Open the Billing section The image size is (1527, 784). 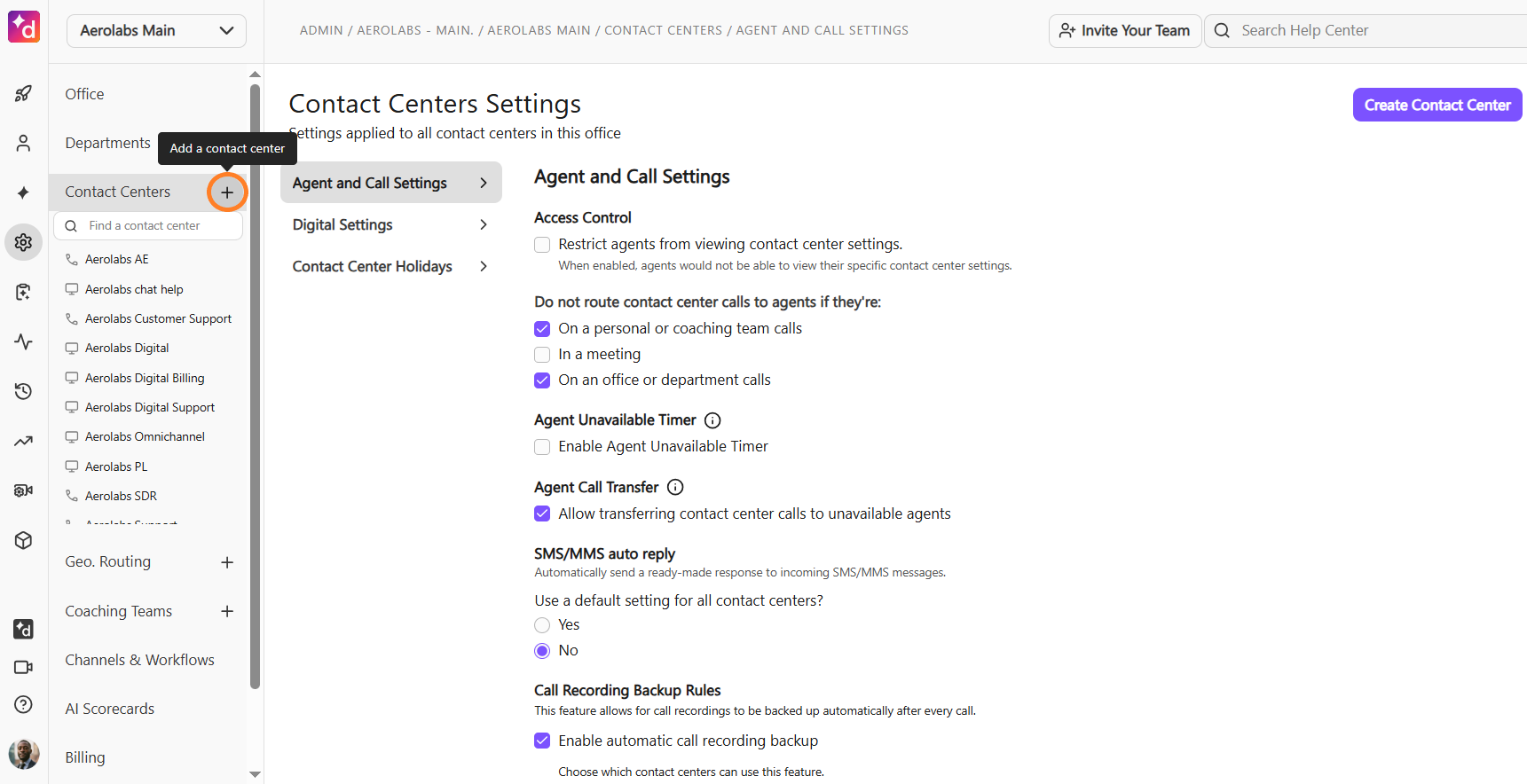[84, 757]
